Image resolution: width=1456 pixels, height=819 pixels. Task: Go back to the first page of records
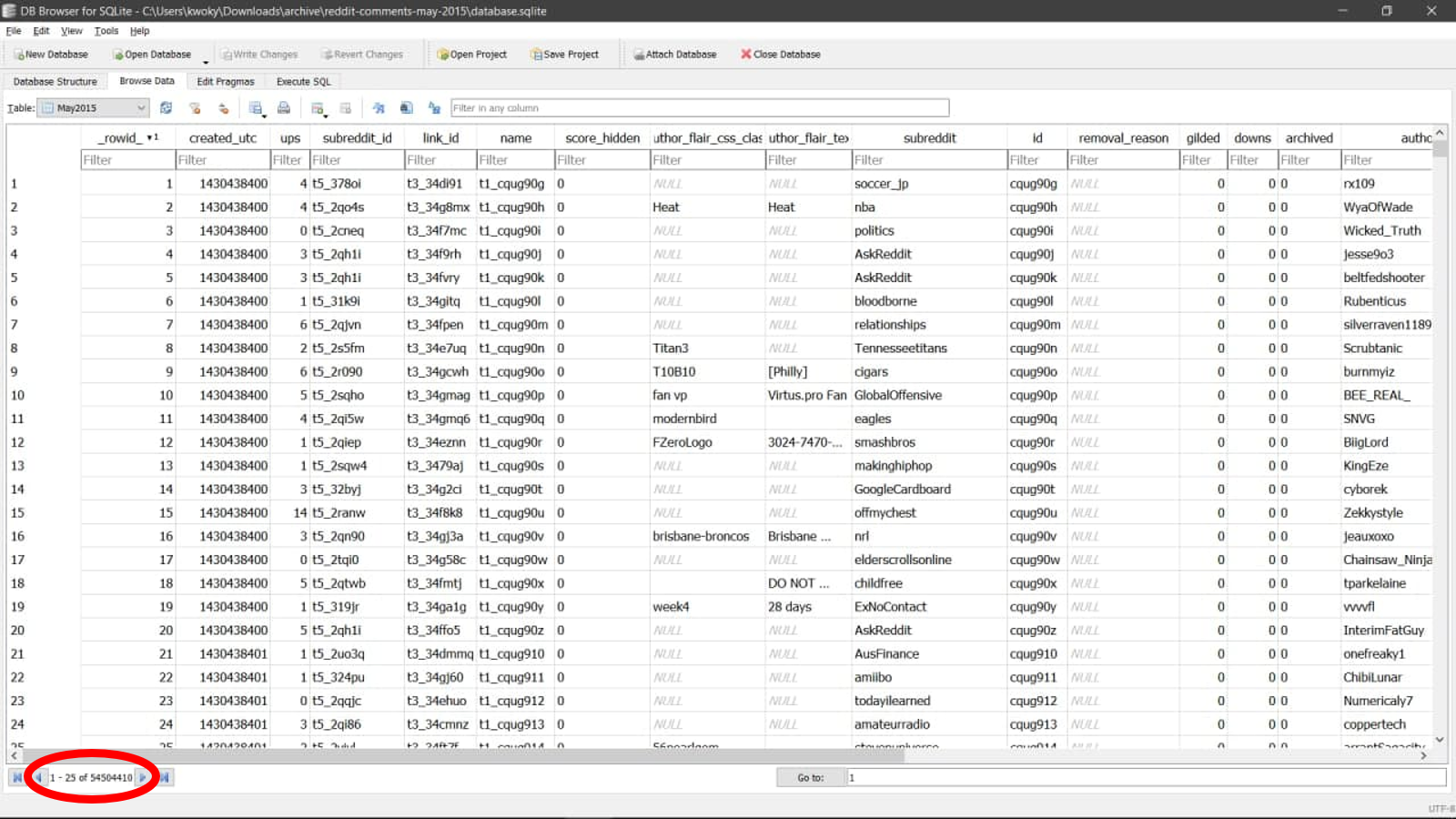point(16,777)
